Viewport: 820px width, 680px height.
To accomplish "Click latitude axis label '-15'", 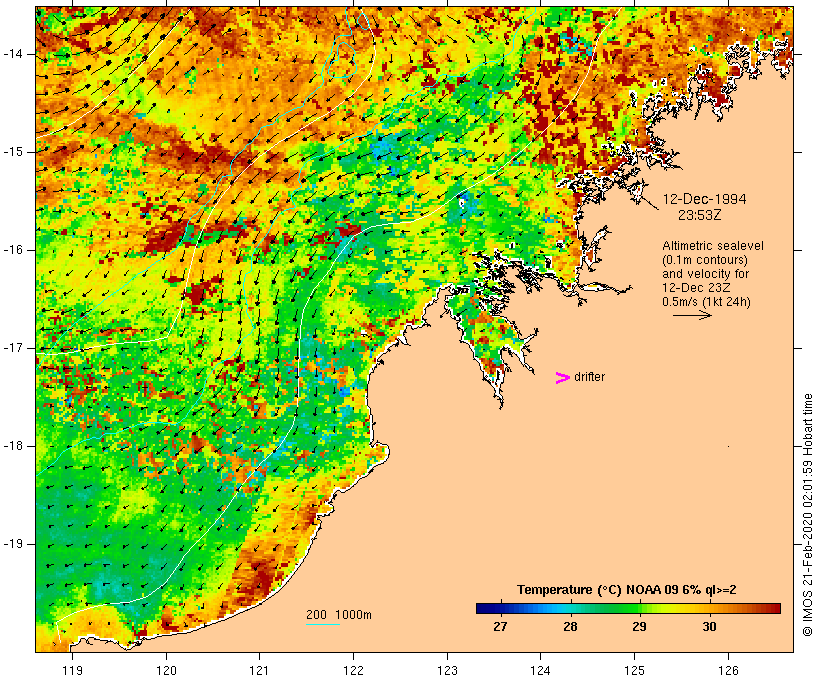I will tap(13, 152).
